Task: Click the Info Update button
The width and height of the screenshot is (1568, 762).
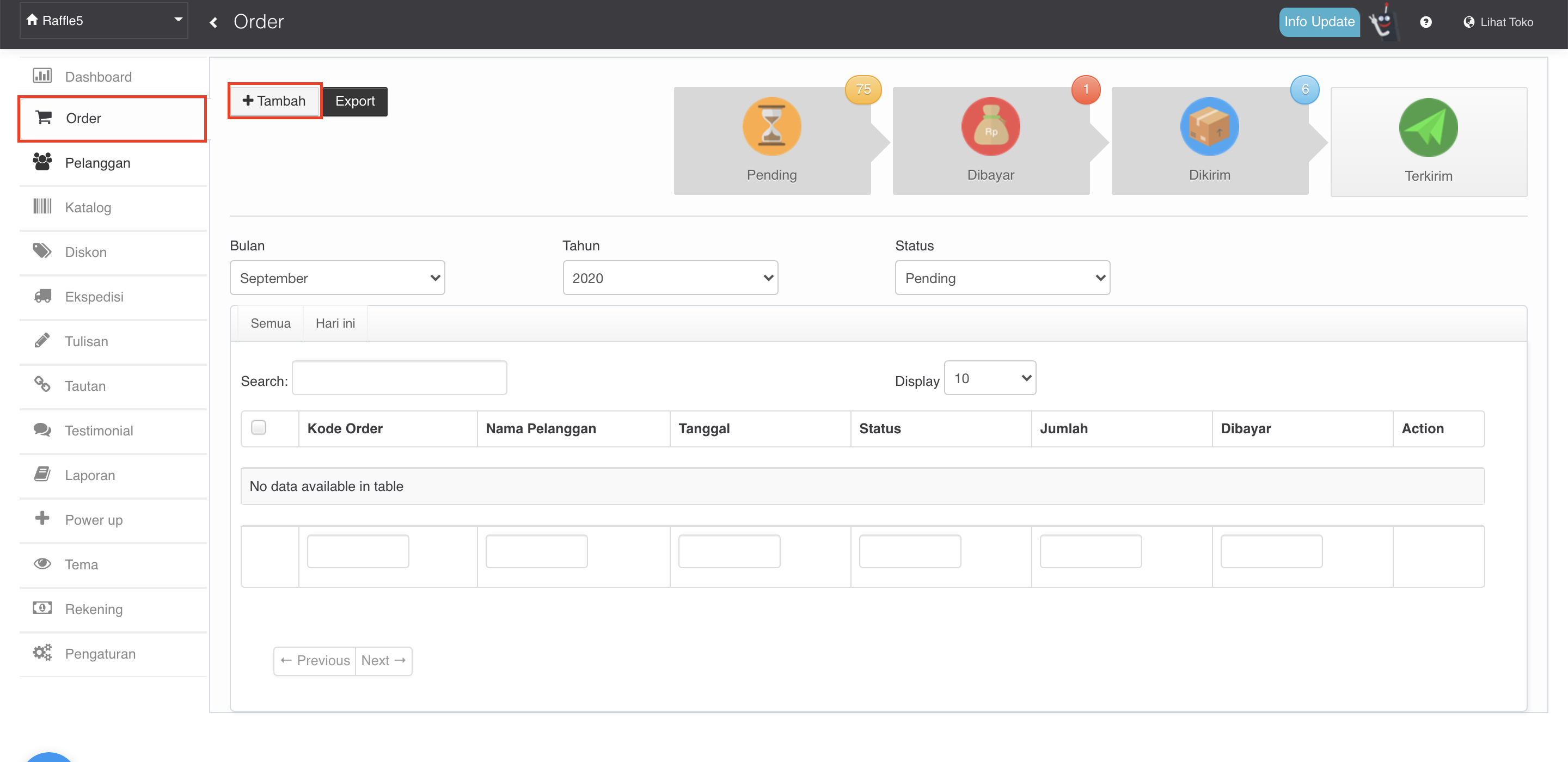Action: pos(1319,22)
